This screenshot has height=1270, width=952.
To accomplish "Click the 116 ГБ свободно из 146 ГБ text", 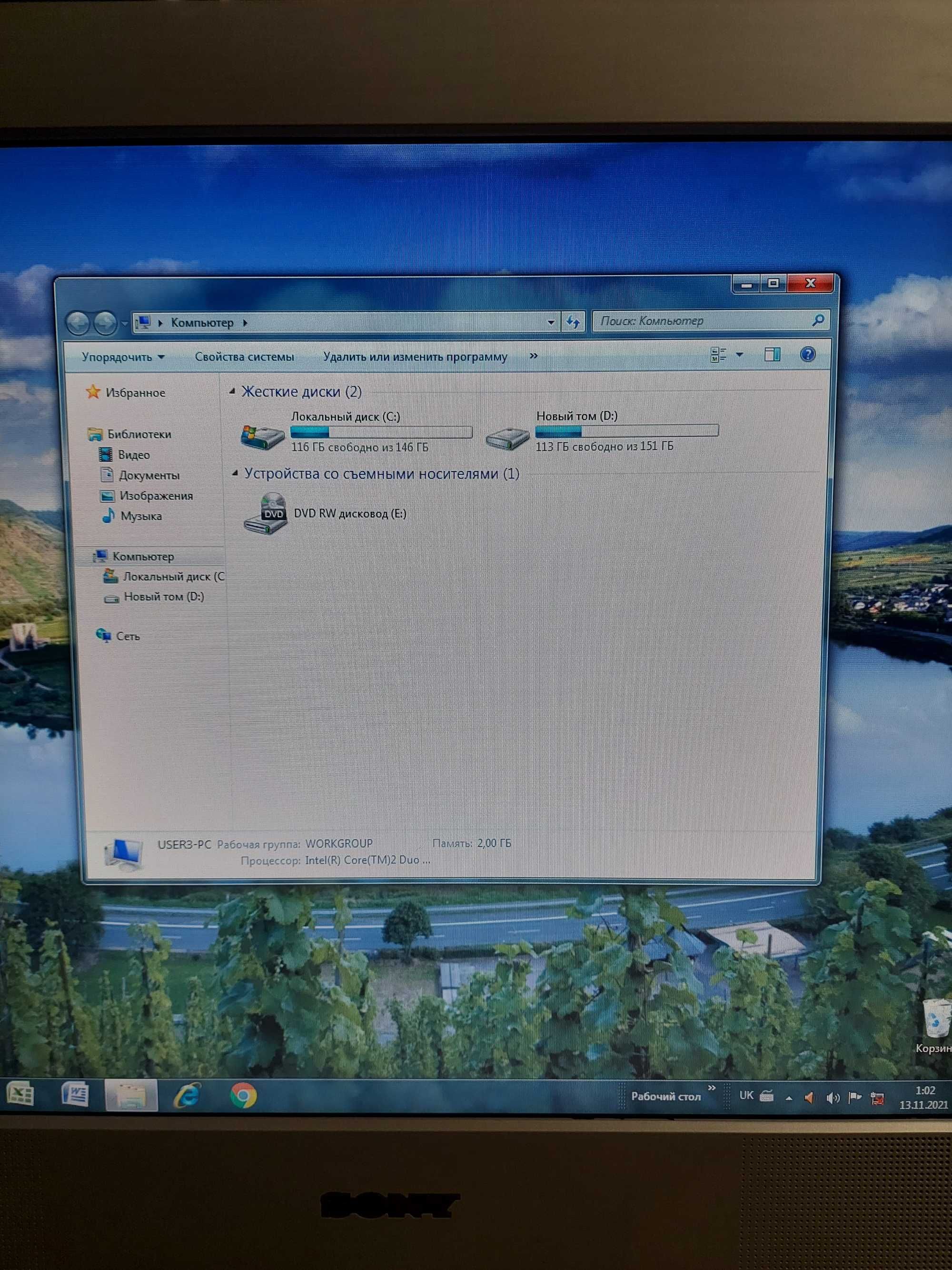I will [360, 447].
